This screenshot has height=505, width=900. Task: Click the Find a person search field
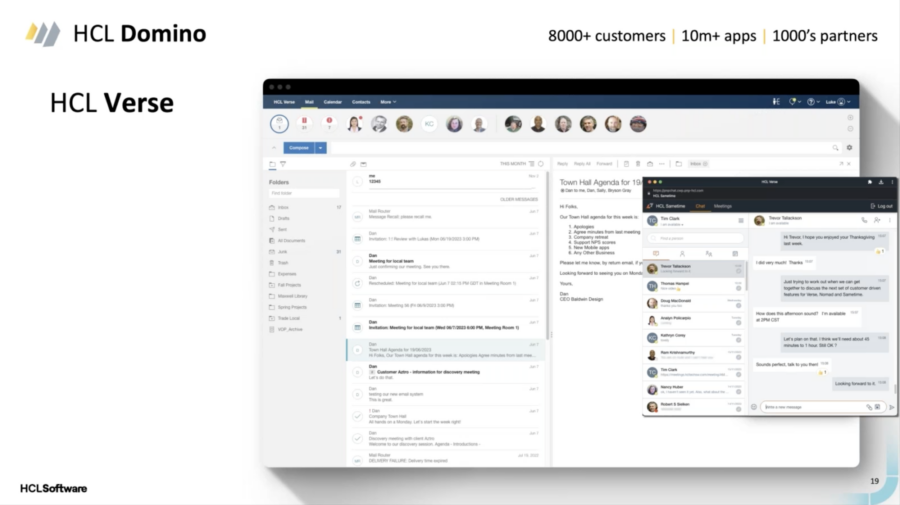click(x=695, y=238)
